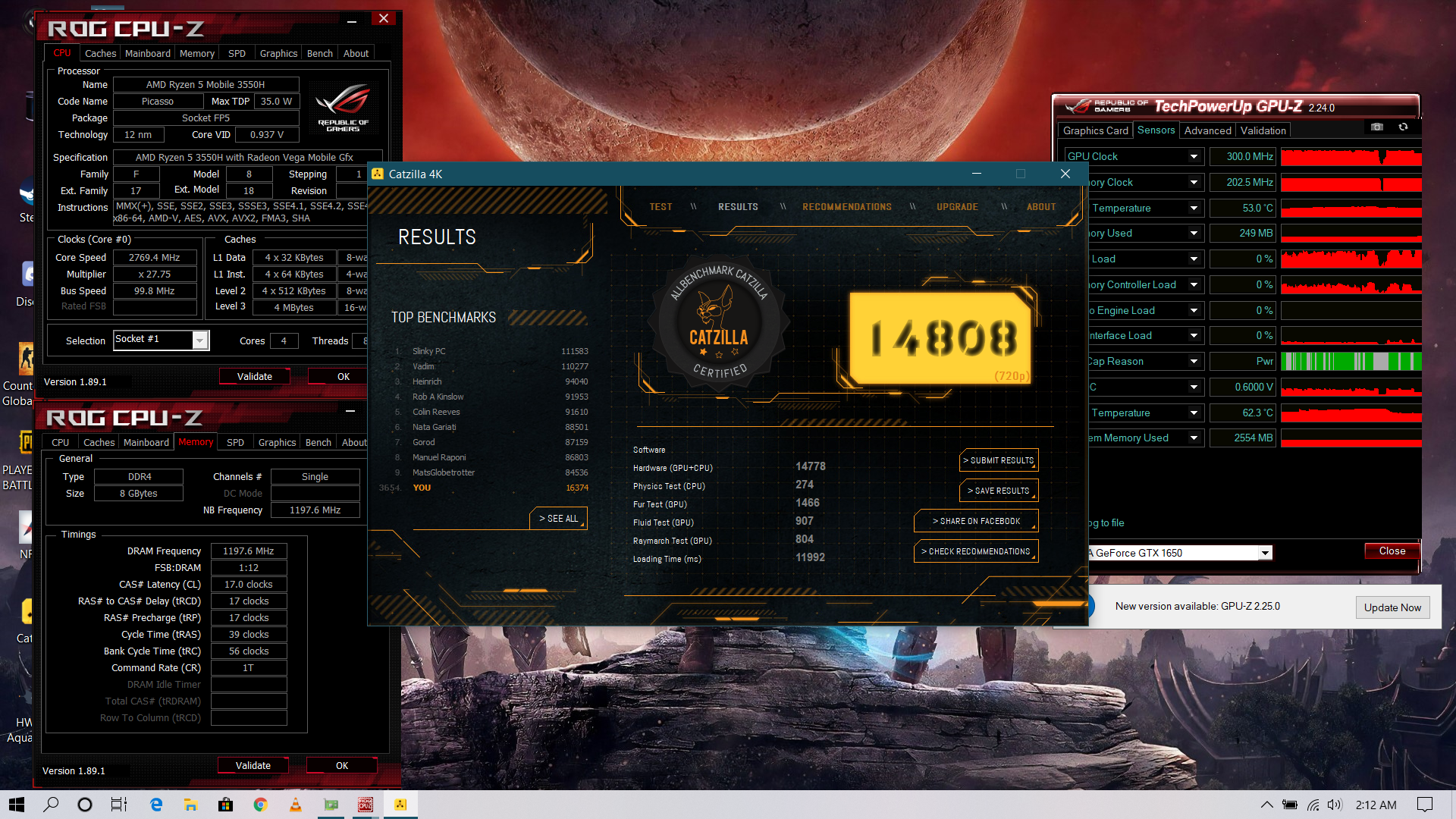1456x819 pixels.
Task: Expand the Memory Clock sensor dropdown
Action: coord(1194,183)
